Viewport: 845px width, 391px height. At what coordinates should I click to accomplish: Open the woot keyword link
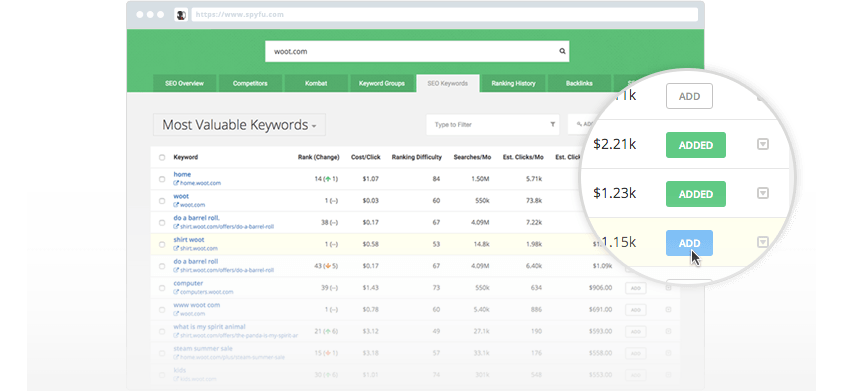181,196
